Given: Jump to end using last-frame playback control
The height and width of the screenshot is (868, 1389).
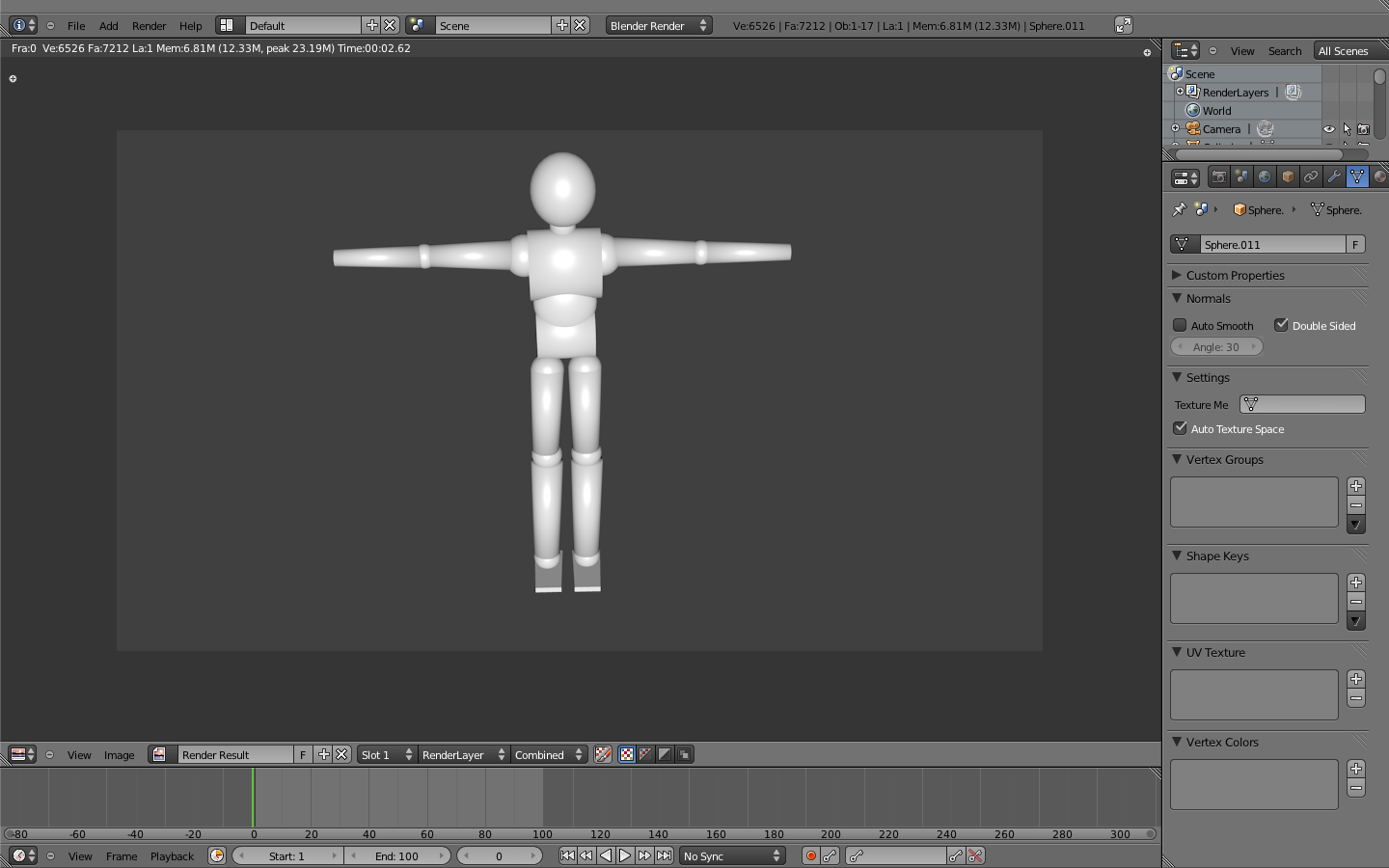Looking at the screenshot, I should 665,854.
